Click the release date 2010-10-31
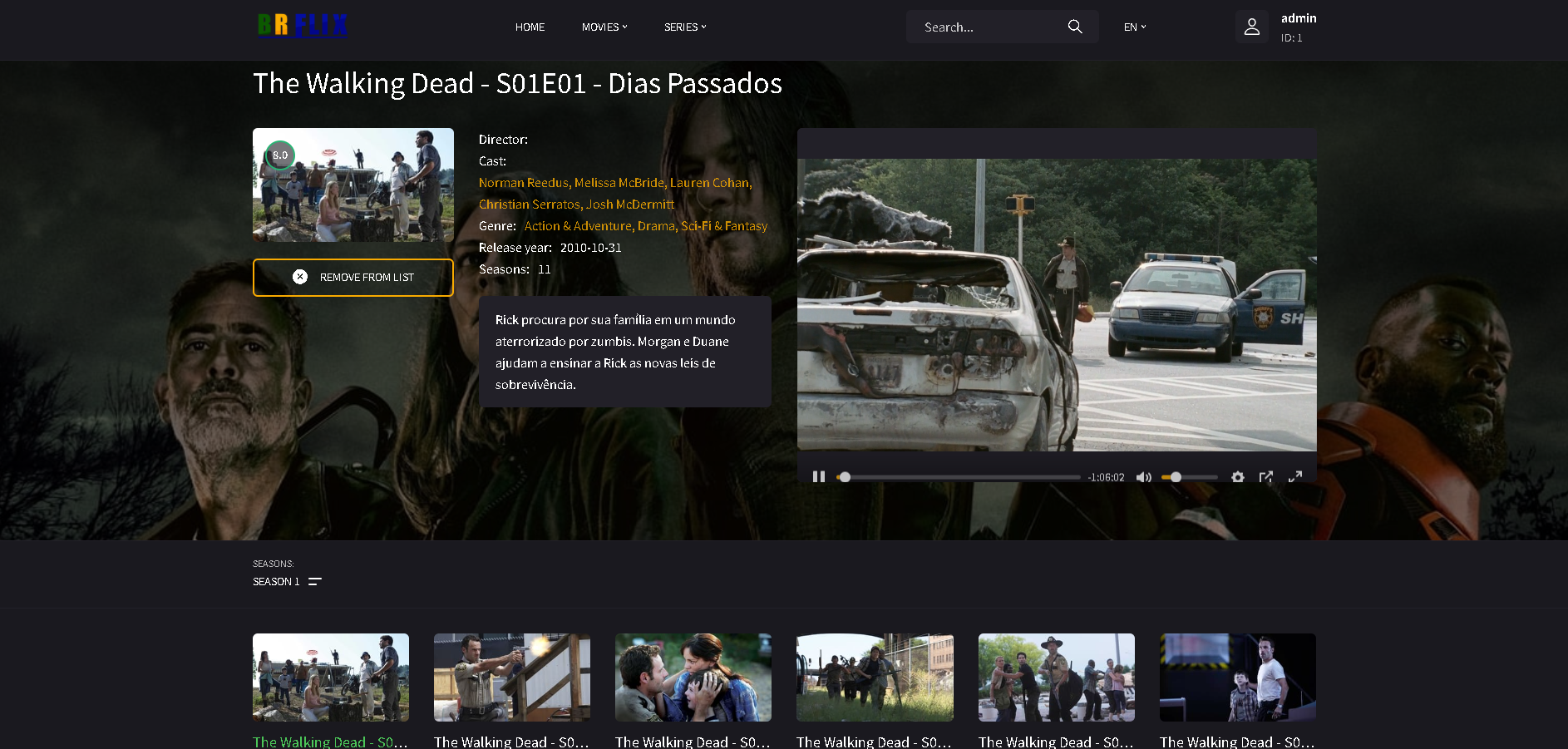 591,248
